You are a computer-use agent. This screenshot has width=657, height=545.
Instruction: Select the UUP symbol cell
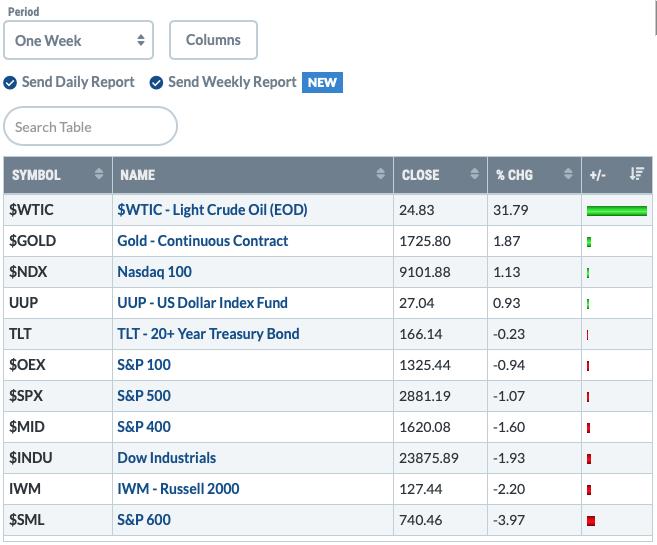coord(58,303)
